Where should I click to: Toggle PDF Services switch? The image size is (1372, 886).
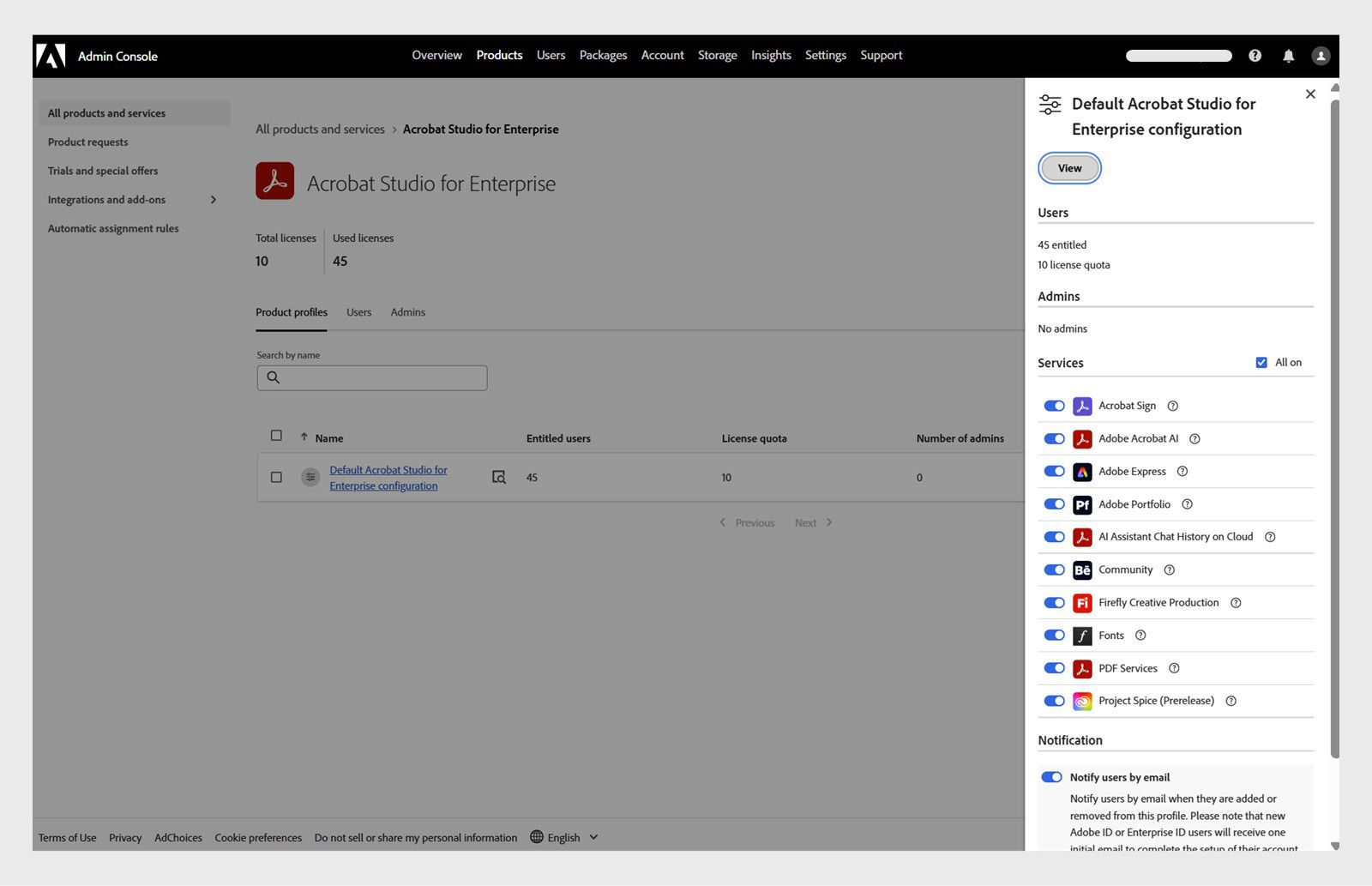tap(1054, 668)
